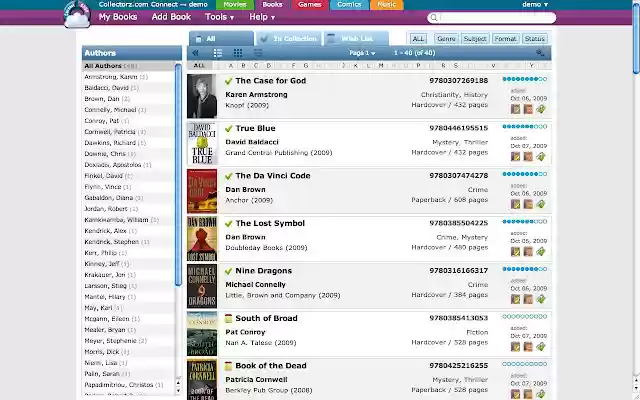This screenshot has height=400, width=640.
Task: Open the Movies tab
Action: pyautogui.click(x=235, y=4)
